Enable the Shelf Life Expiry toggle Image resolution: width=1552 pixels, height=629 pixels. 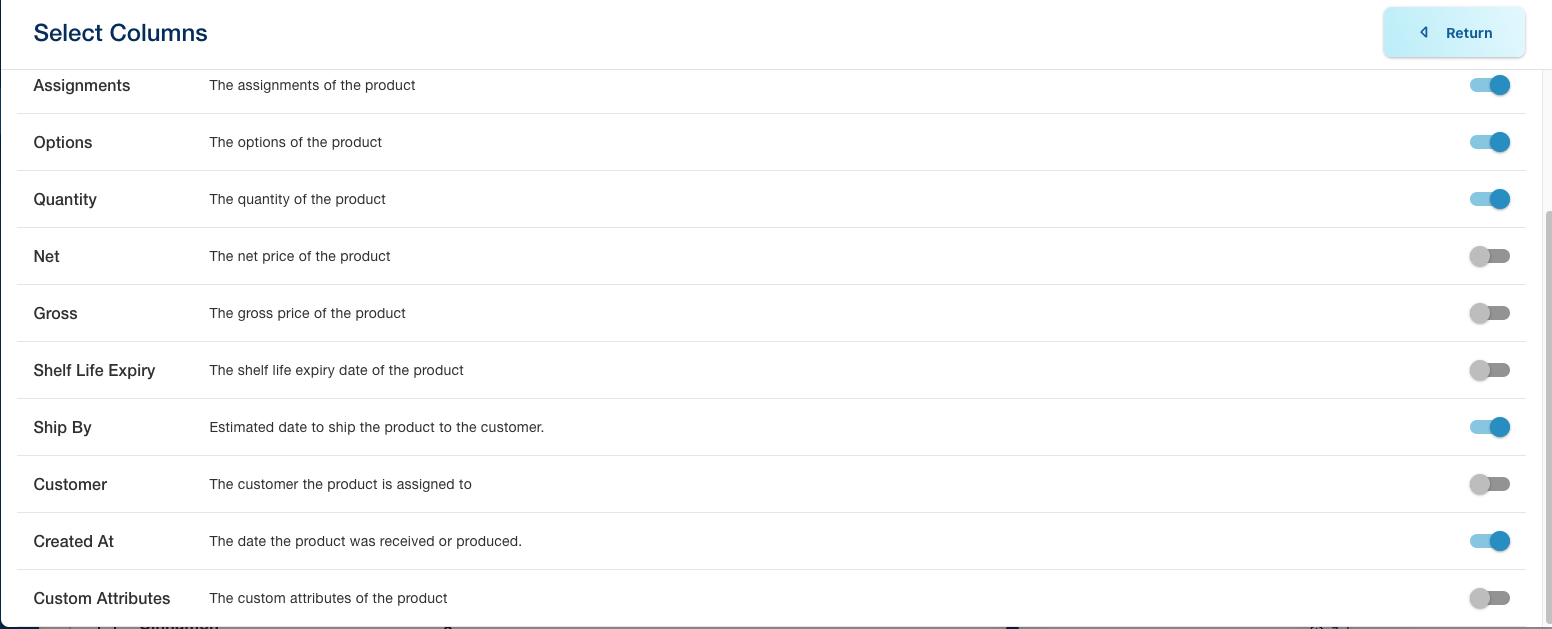1489,371
